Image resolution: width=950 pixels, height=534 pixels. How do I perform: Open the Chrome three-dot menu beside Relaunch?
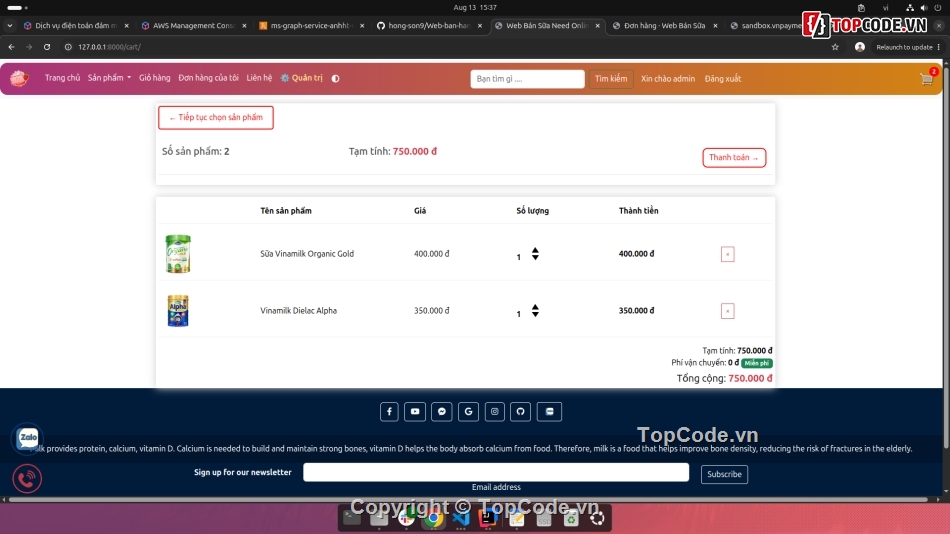pyautogui.click(x=939, y=47)
